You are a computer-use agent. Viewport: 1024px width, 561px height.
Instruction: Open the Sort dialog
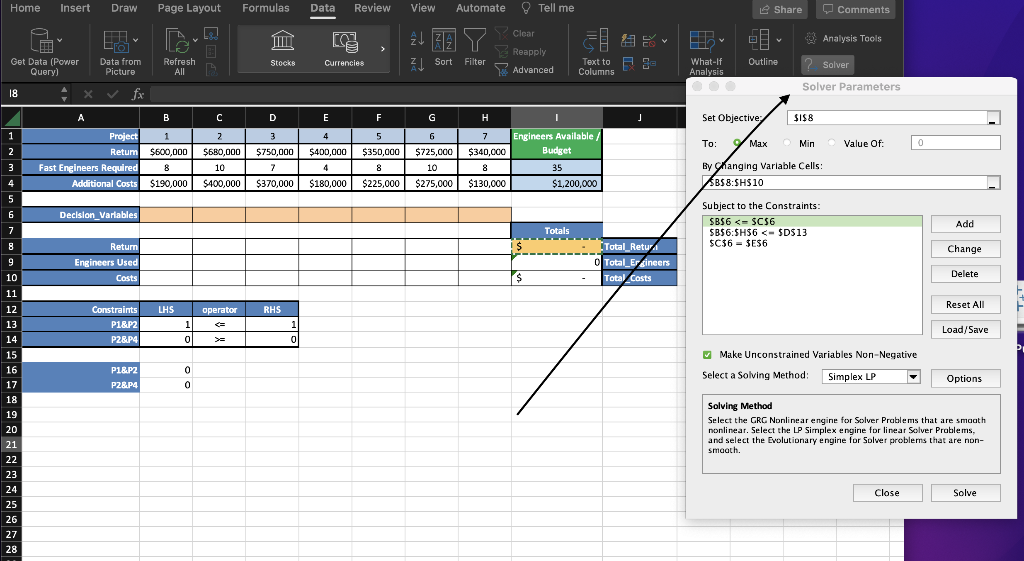[x=443, y=48]
